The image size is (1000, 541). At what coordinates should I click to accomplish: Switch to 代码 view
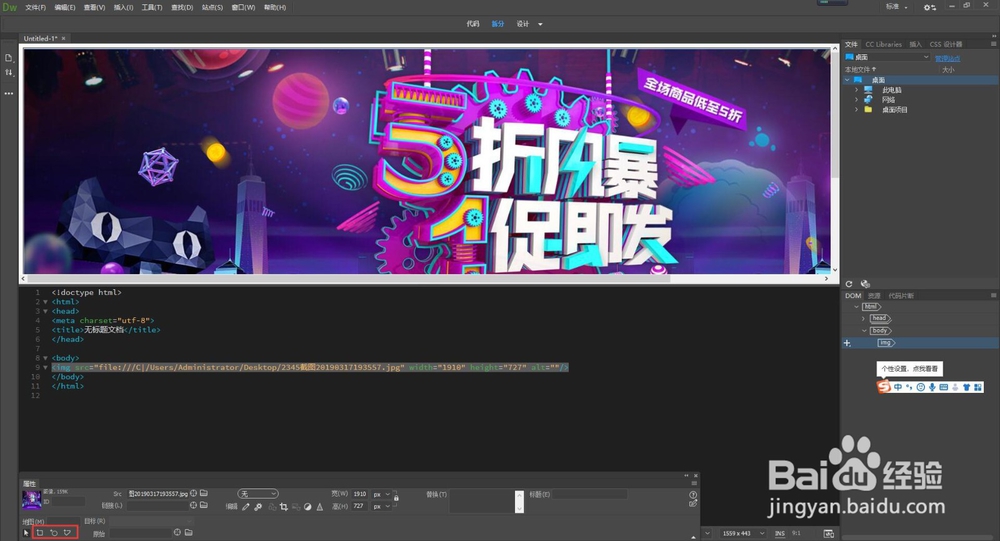coord(473,24)
